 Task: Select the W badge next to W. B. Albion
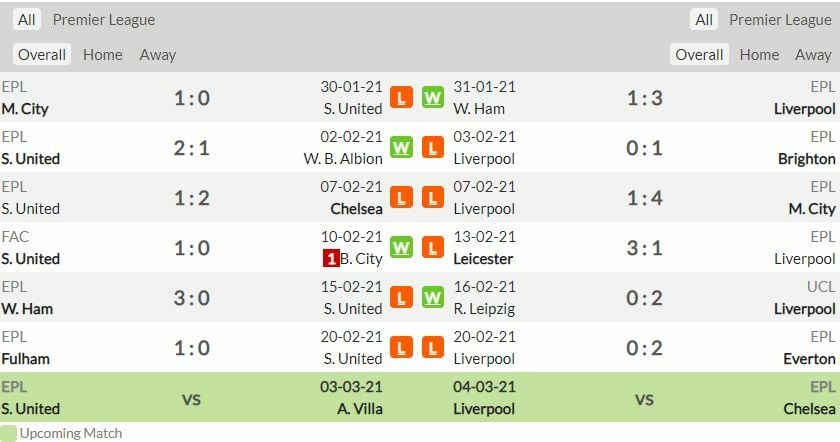coord(401,148)
